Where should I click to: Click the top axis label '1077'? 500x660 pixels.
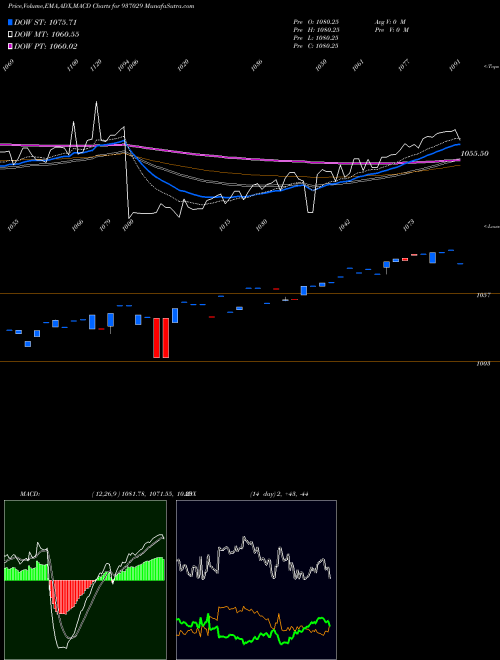click(404, 65)
